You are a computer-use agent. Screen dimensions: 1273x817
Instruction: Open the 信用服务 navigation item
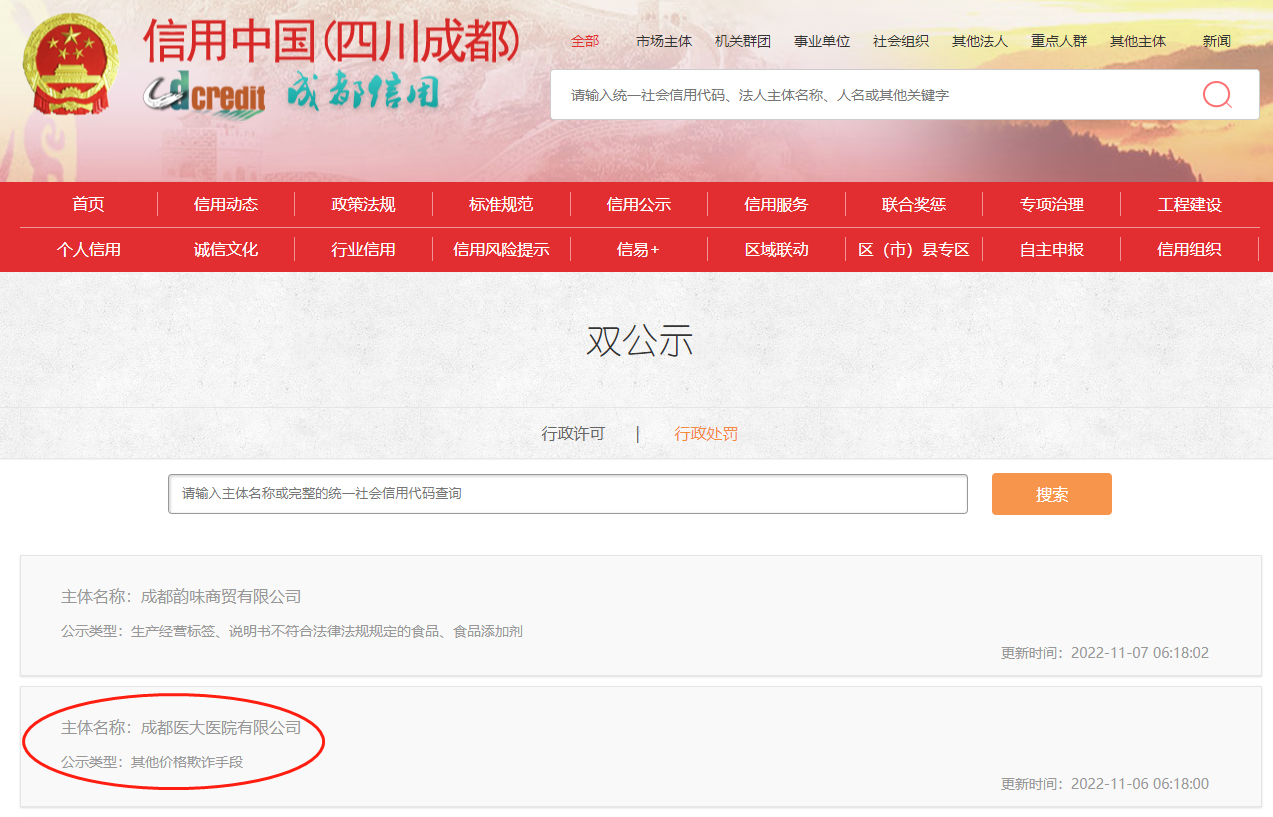pyautogui.click(x=776, y=204)
